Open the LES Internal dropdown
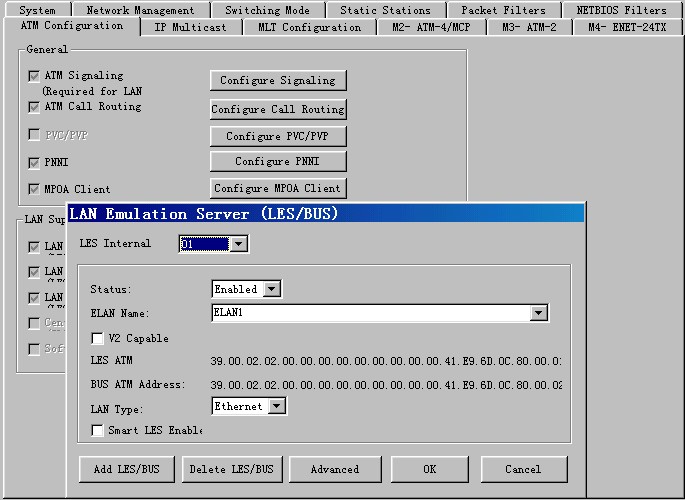Viewport: 685px width, 500px height. click(x=238, y=244)
